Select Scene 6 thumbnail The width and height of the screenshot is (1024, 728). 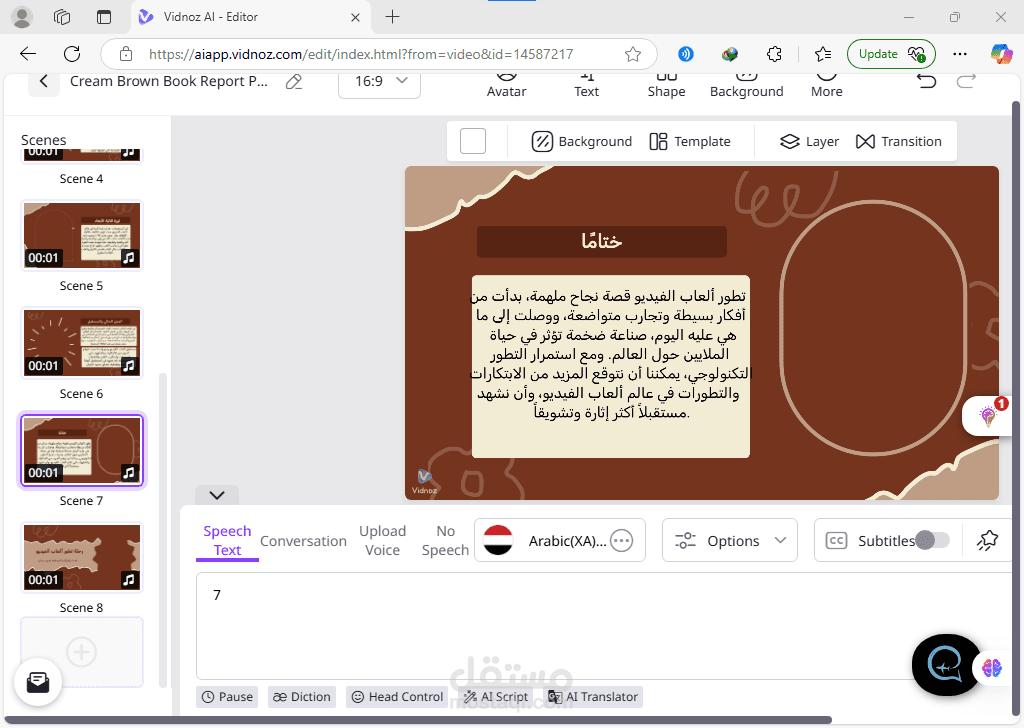82,343
